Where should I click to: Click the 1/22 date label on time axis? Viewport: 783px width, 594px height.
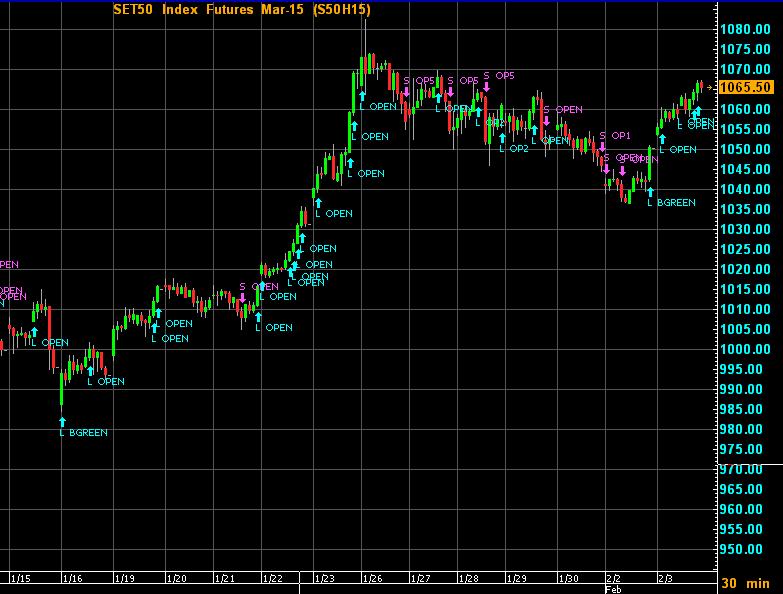point(271,578)
